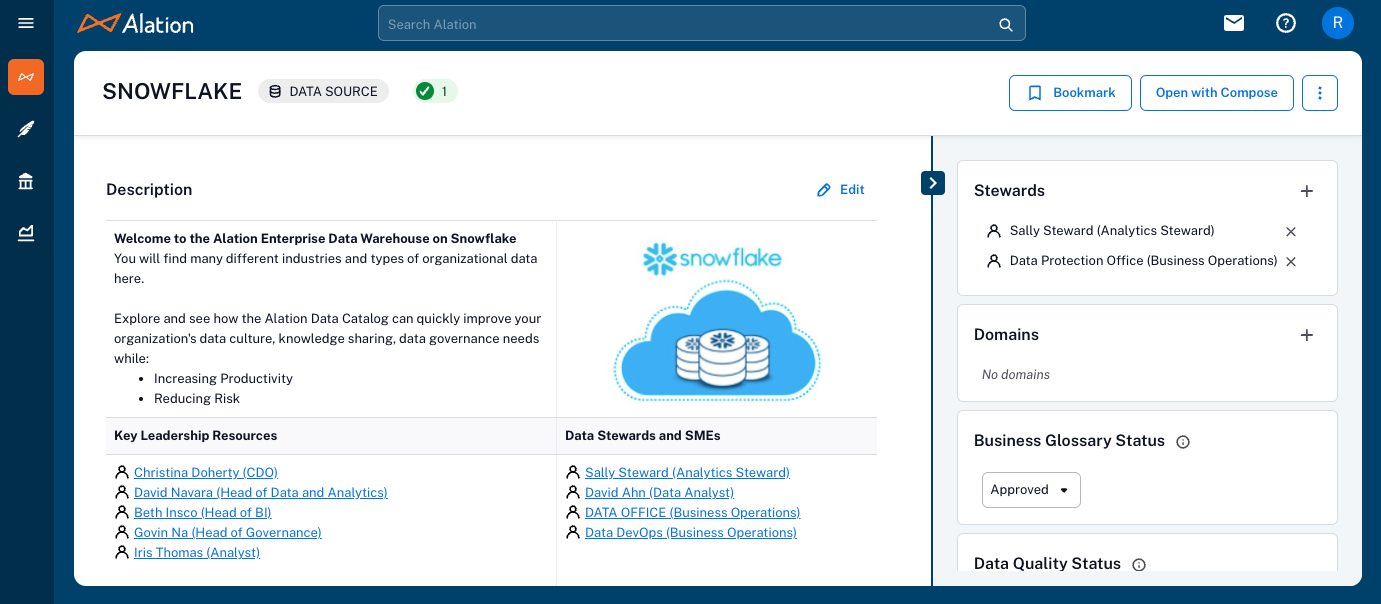Open DATA OFFICE (Business Operations) link
The height and width of the screenshot is (604, 1381).
692,513
